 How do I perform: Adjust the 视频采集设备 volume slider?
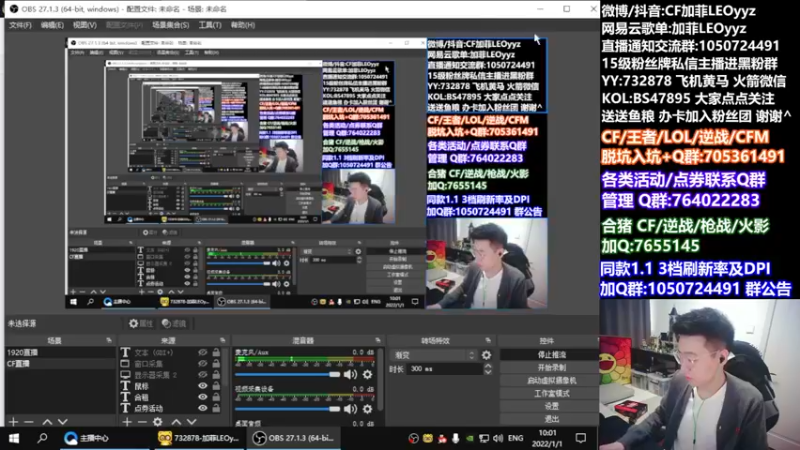pyautogui.click(x=287, y=409)
